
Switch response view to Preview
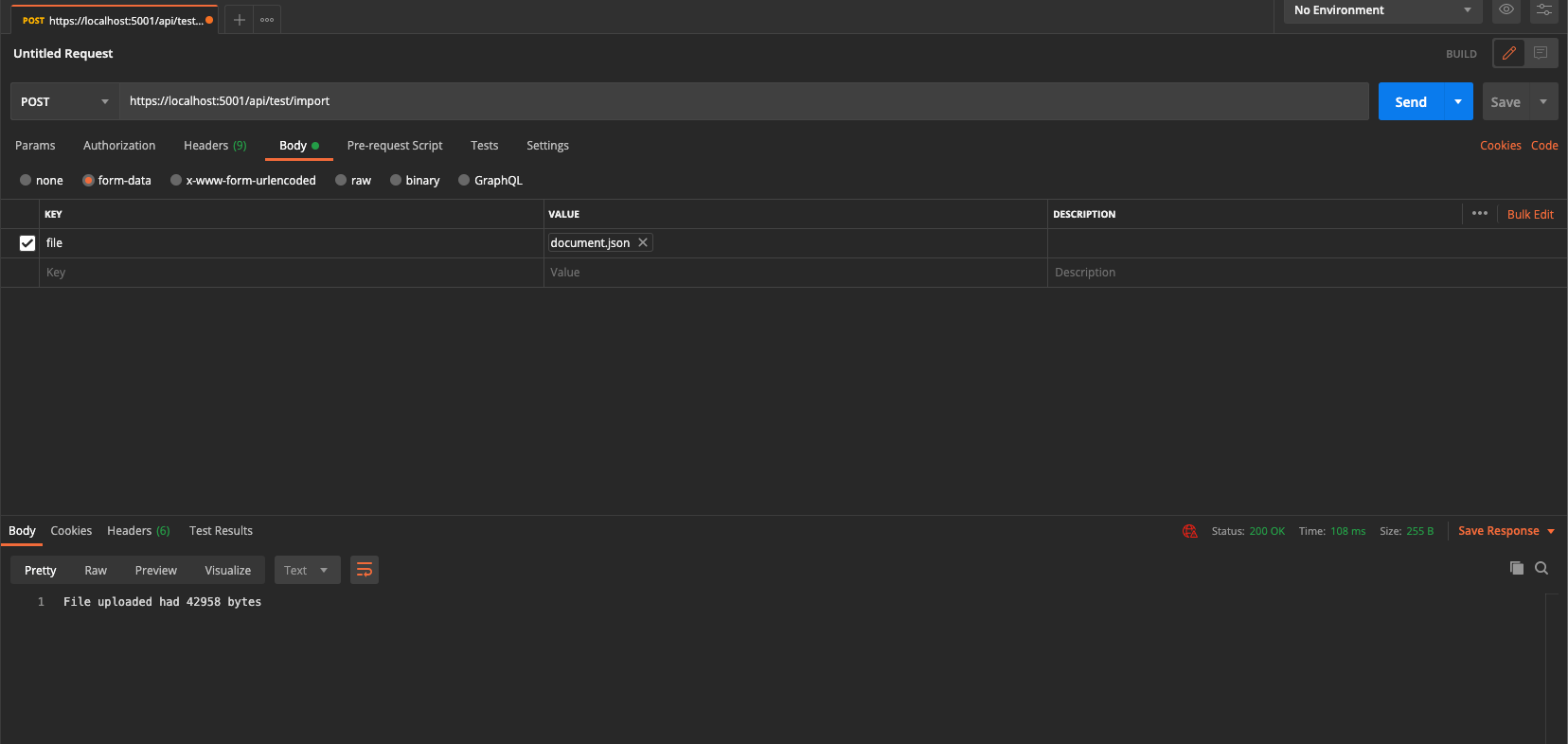(x=156, y=570)
